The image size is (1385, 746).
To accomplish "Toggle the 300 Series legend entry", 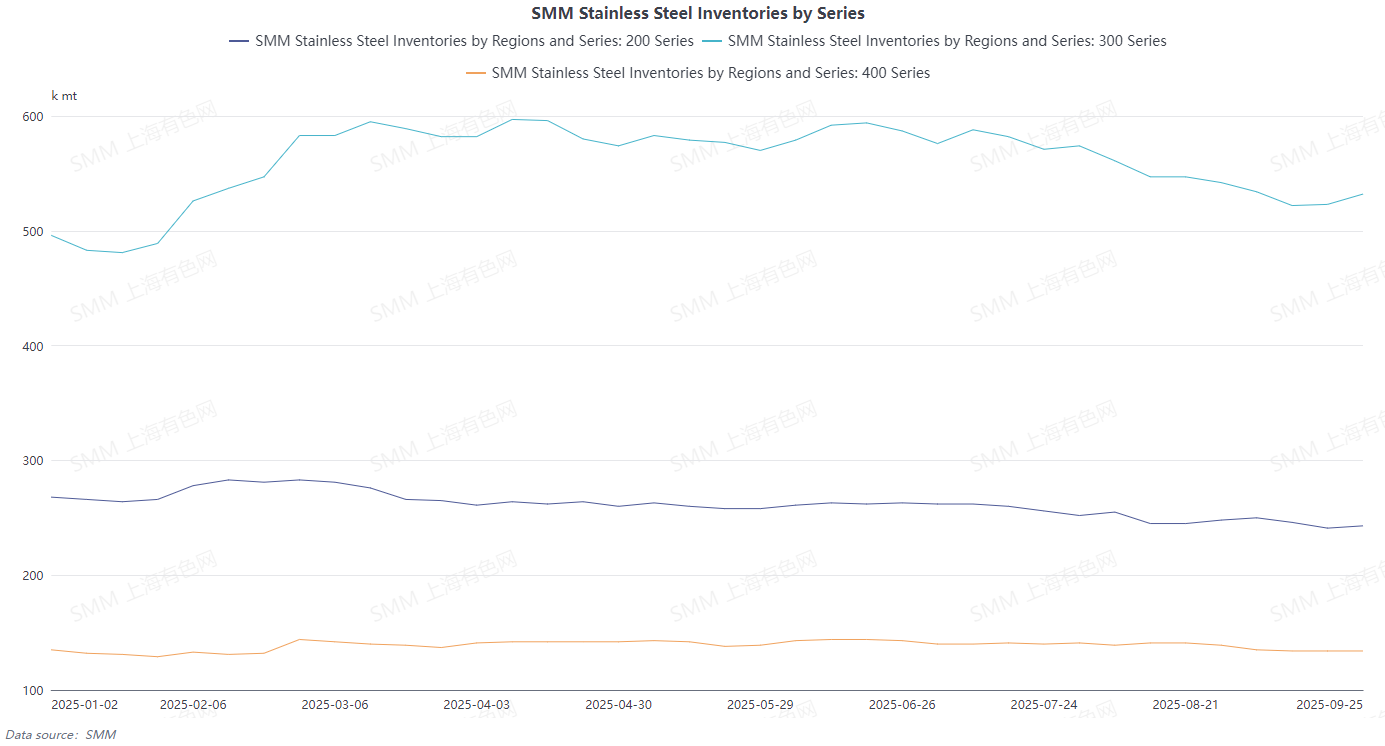I will pos(947,41).
